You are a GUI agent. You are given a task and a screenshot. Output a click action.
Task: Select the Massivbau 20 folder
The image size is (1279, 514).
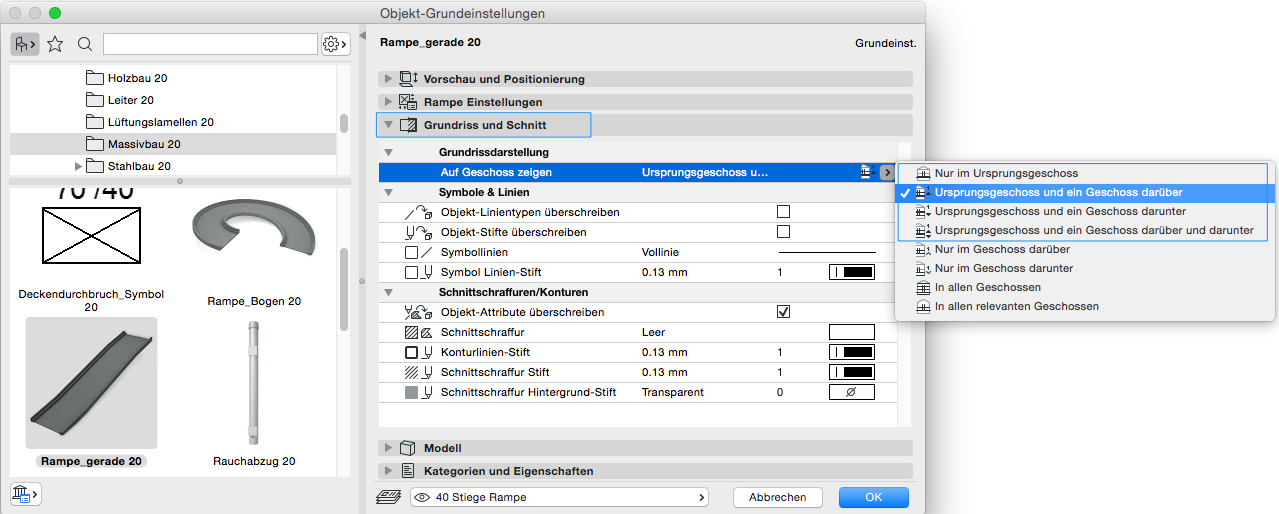(x=144, y=144)
